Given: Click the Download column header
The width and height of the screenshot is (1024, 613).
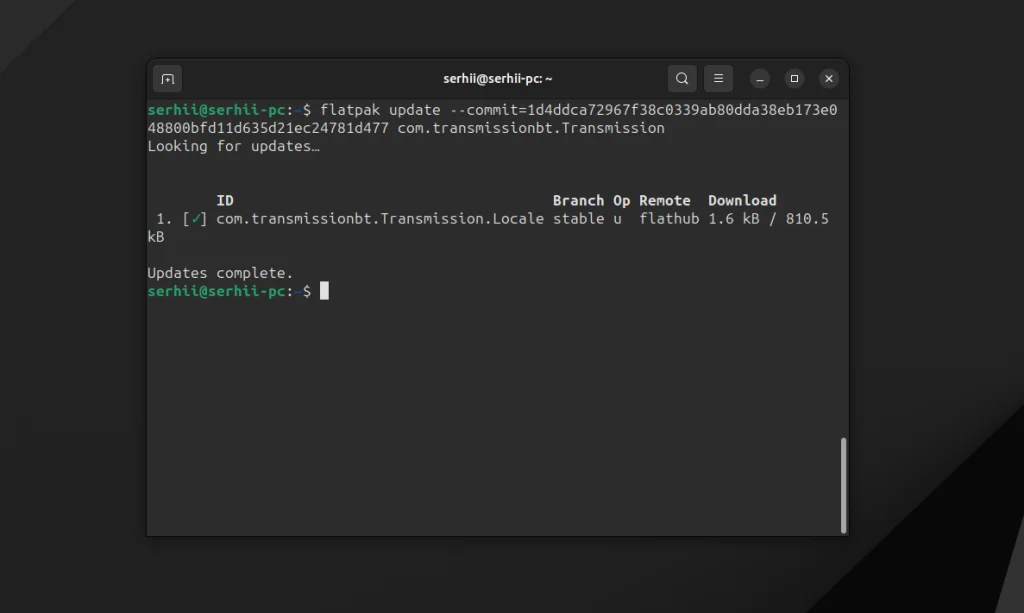Looking at the screenshot, I should pyautogui.click(x=742, y=201).
